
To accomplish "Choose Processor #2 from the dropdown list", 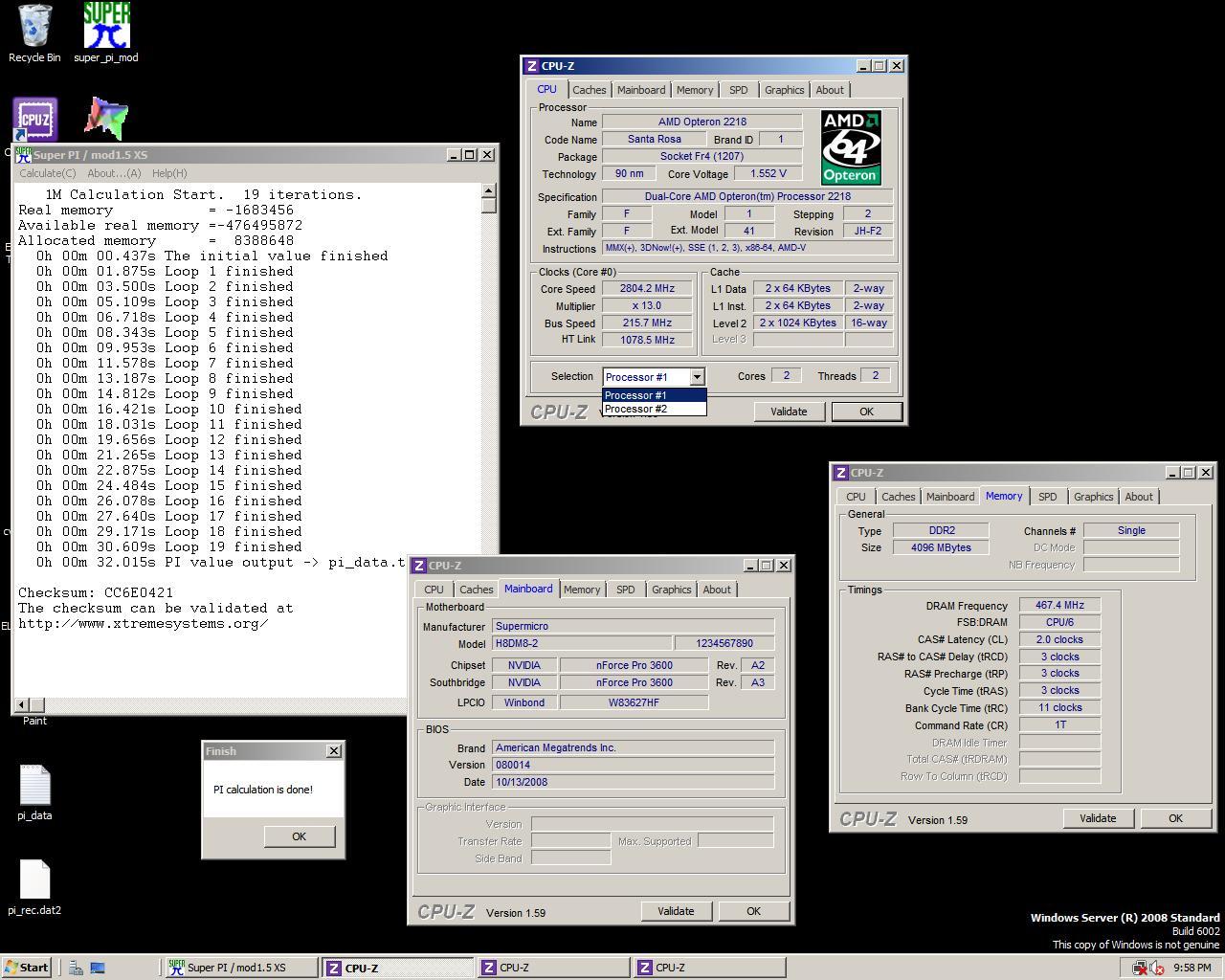I will tap(655, 409).
